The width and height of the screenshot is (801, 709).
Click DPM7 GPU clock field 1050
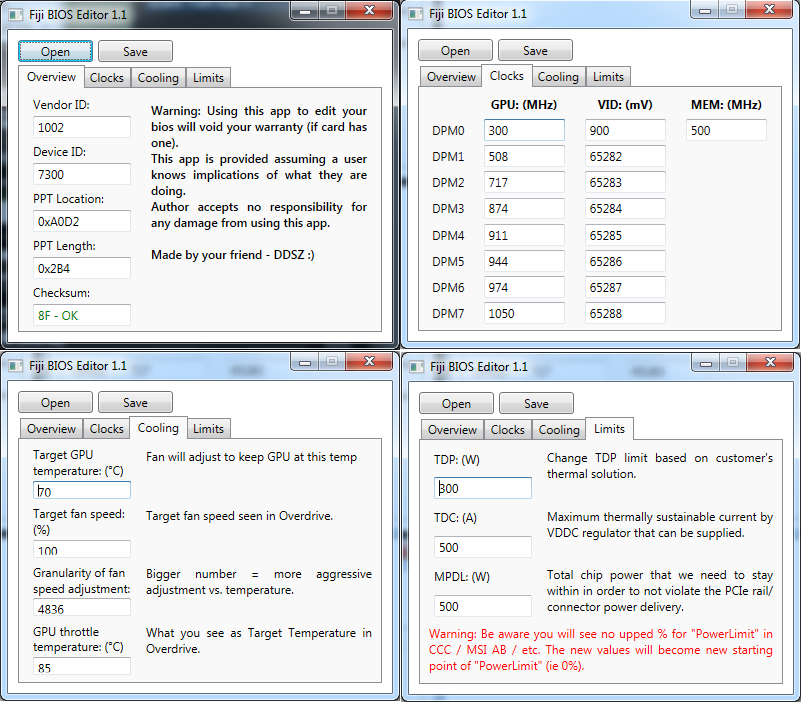(524, 313)
